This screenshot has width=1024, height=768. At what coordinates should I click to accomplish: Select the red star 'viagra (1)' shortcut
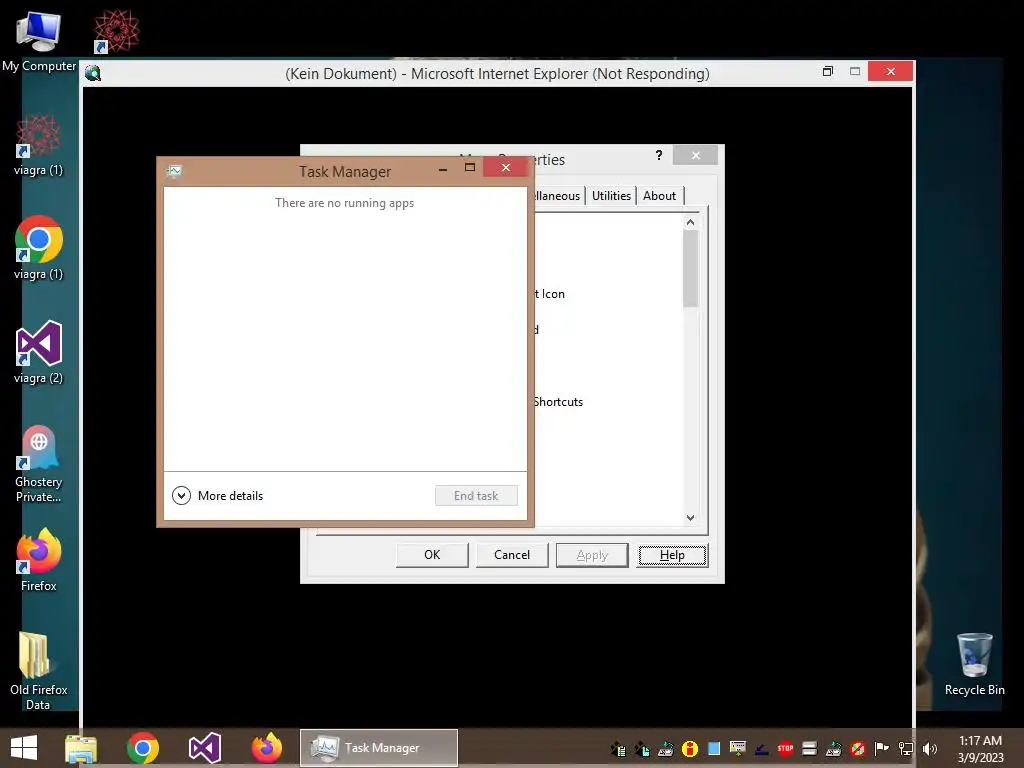tap(39, 145)
